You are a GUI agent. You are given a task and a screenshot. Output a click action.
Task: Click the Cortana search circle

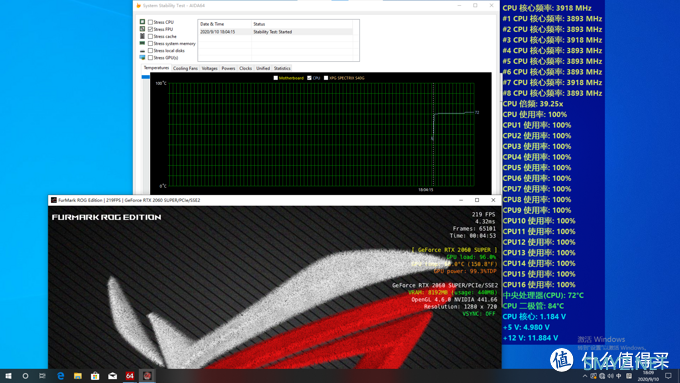(25, 376)
